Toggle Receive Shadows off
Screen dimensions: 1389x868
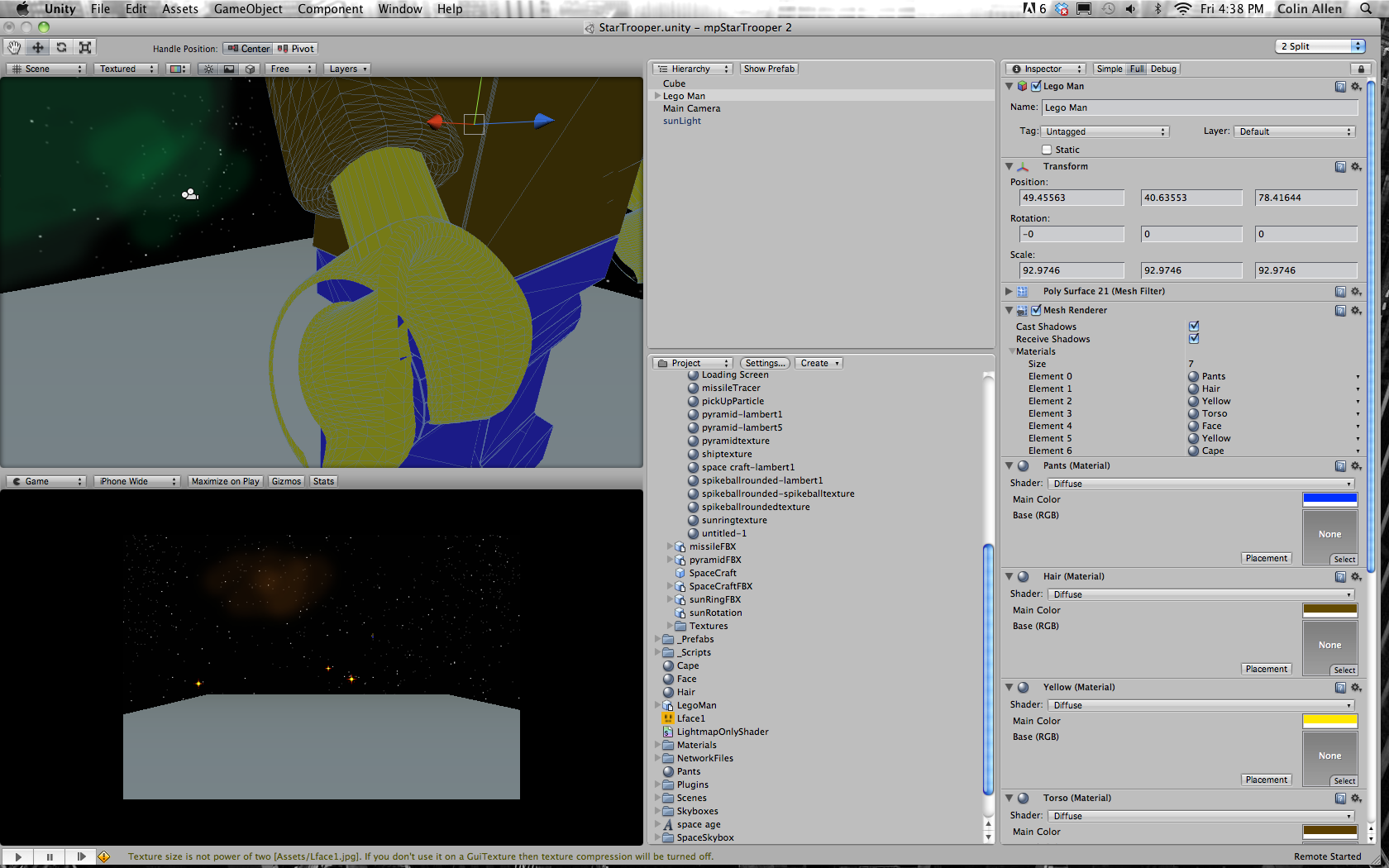[x=1193, y=338]
